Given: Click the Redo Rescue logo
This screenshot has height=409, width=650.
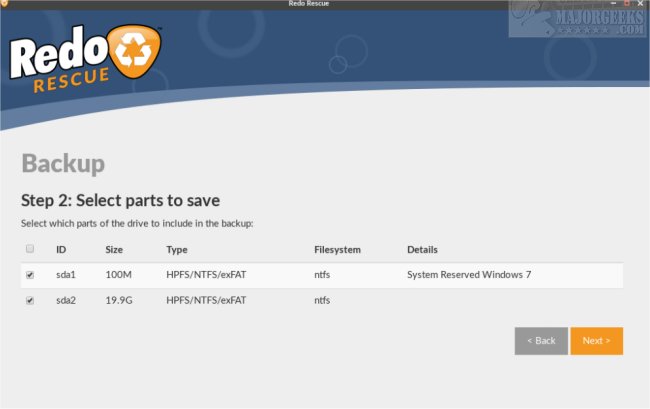Looking at the screenshot, I should (85, 58).
